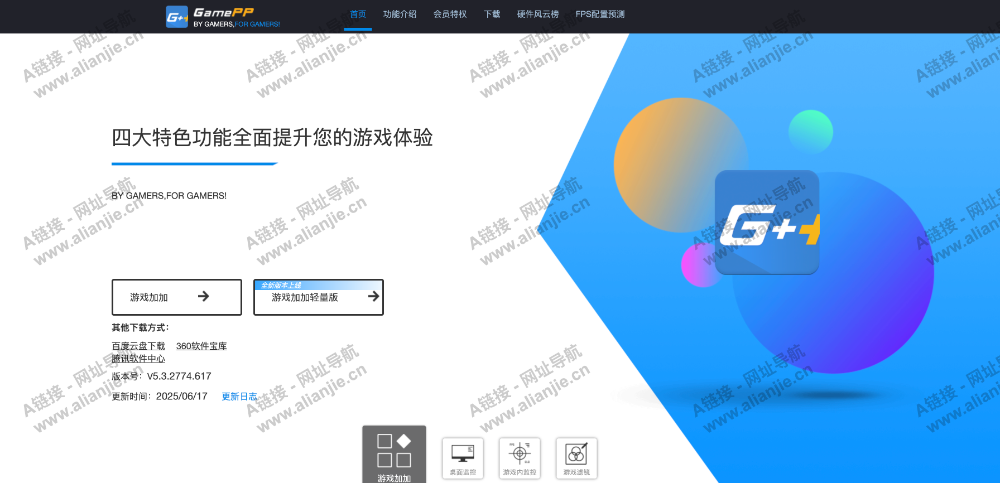Select the 游戏滤镜 filter icon
1000x483 pixels.
pyautogui.click(x=577, y=458)
